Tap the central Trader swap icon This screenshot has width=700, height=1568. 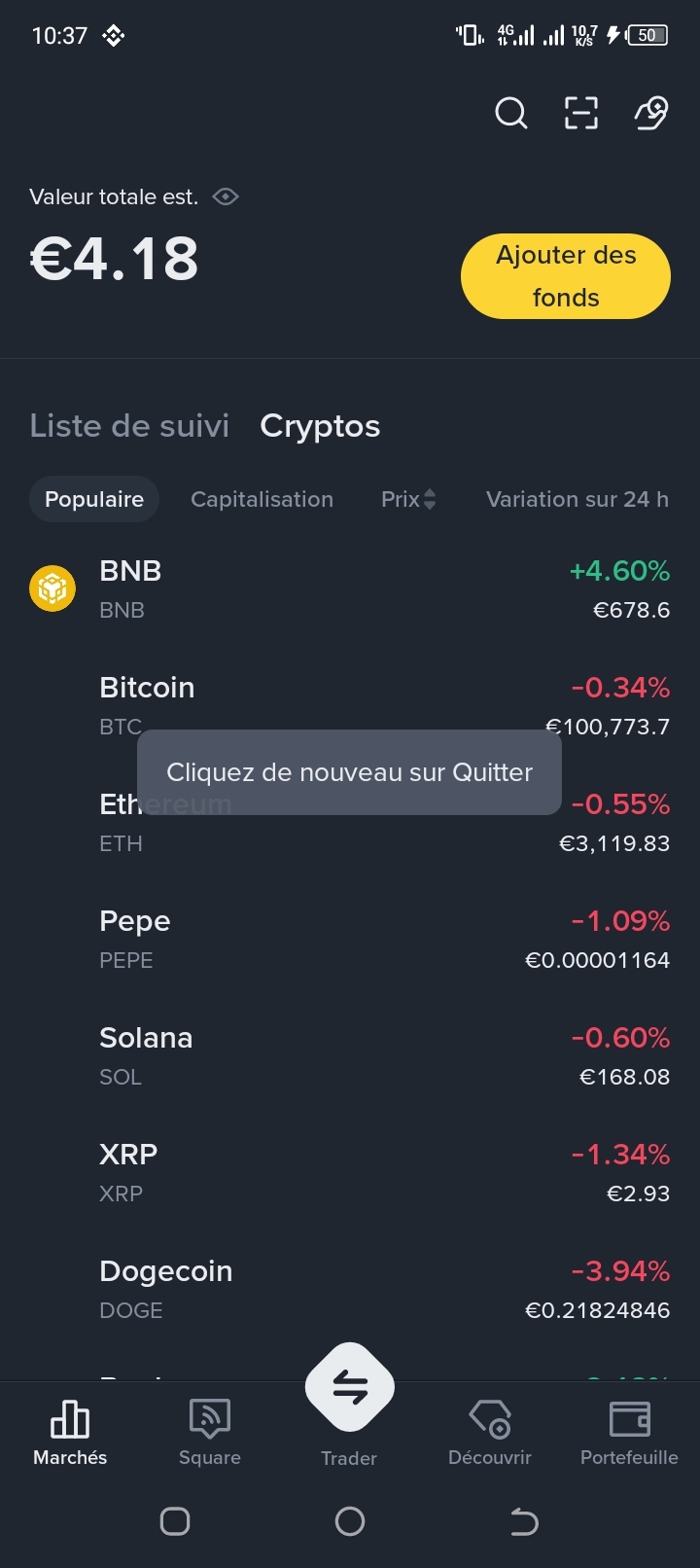pyautogui.click(x=350, y=1387)
